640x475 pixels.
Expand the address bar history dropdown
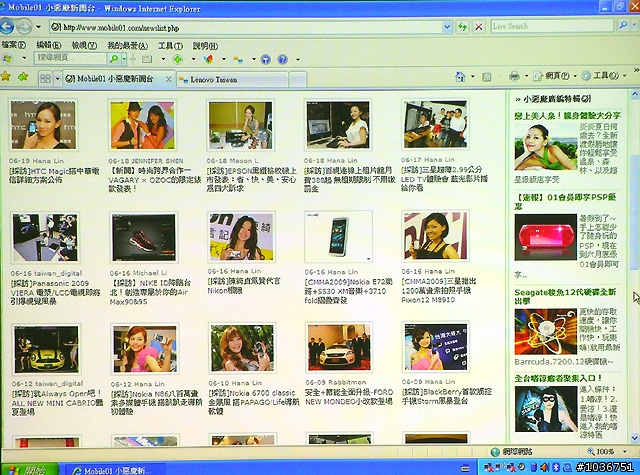click(x=447, y=27)
